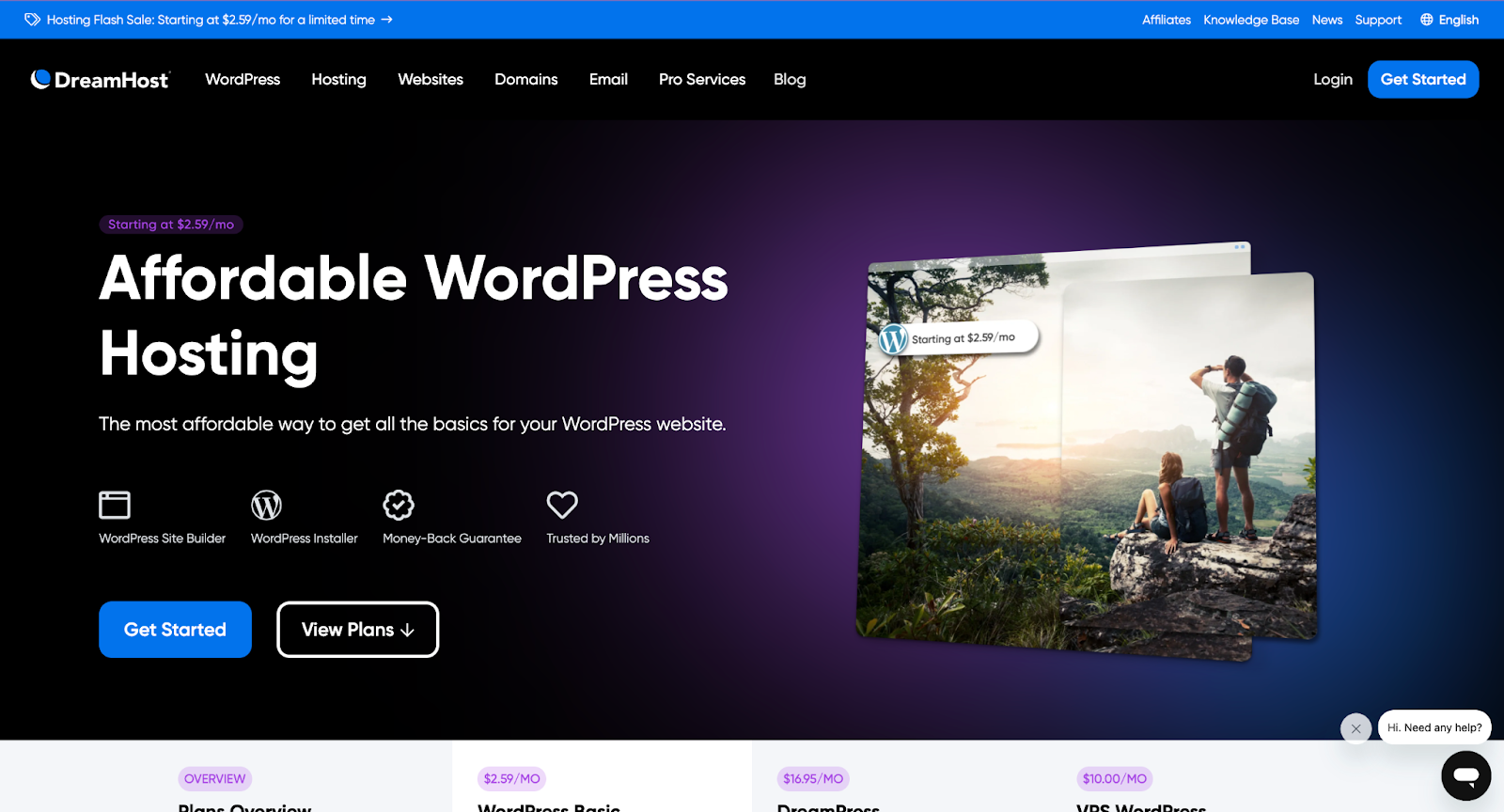Open the English language selector

click(1449, 20)
